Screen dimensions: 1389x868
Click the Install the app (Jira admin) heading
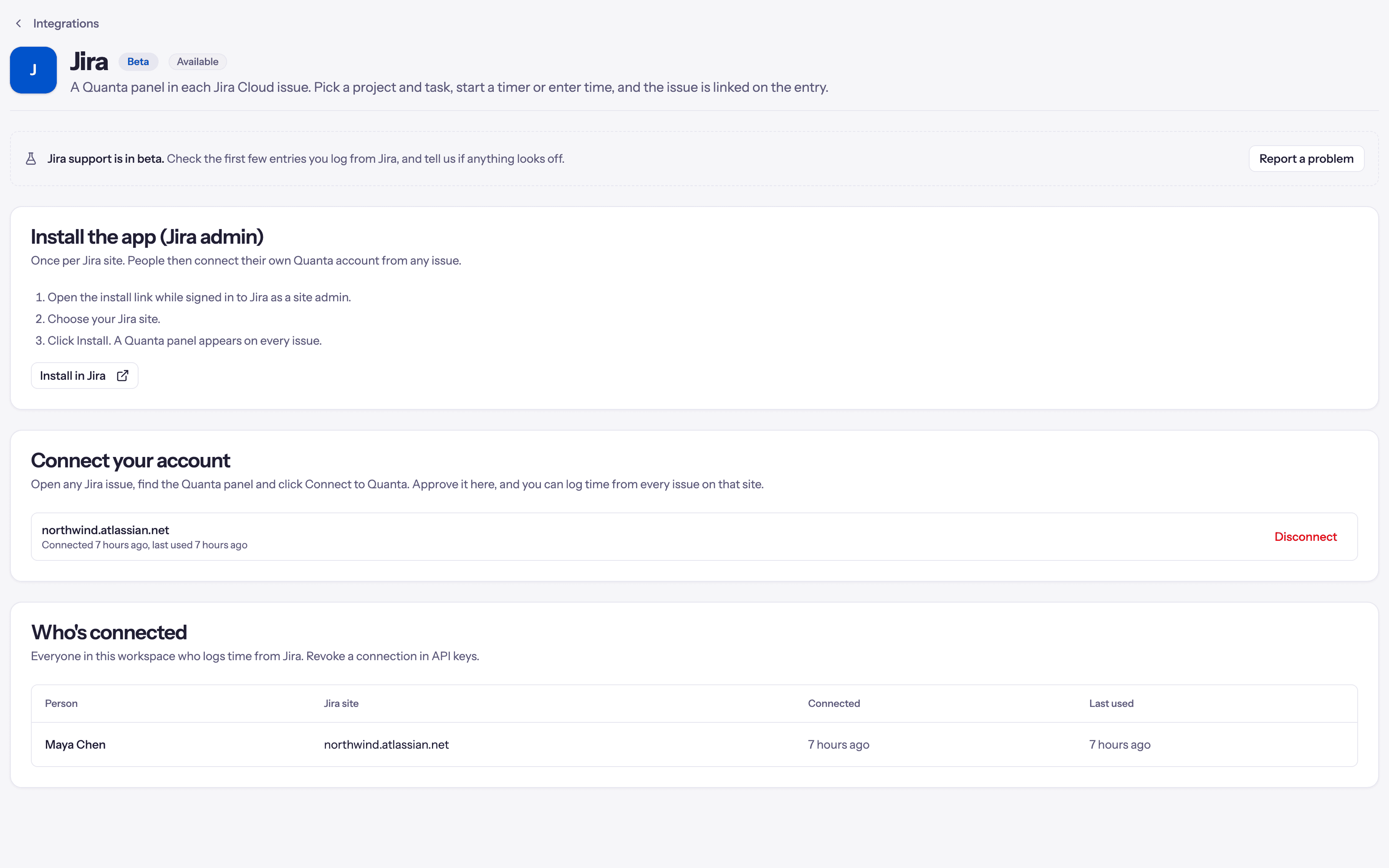(x=147, y=237)
